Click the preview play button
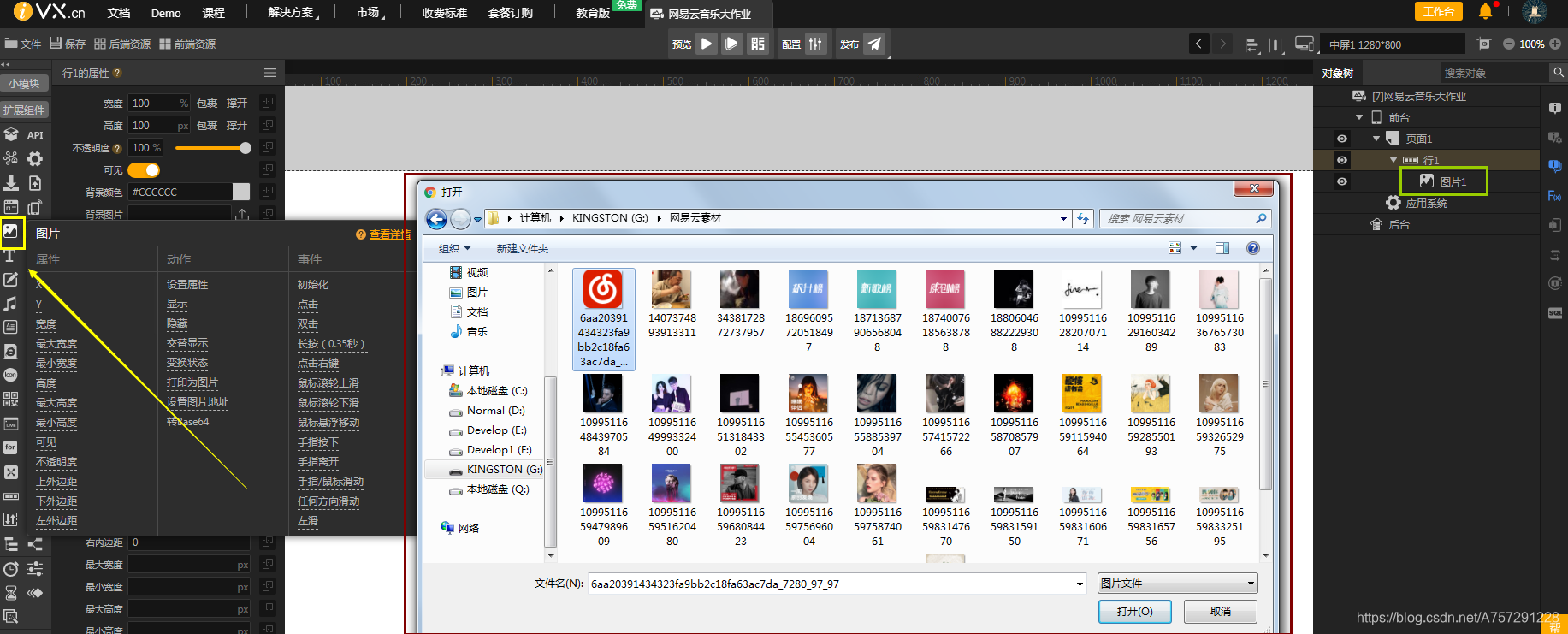The image size is (1568, 634). pos(707,44)
